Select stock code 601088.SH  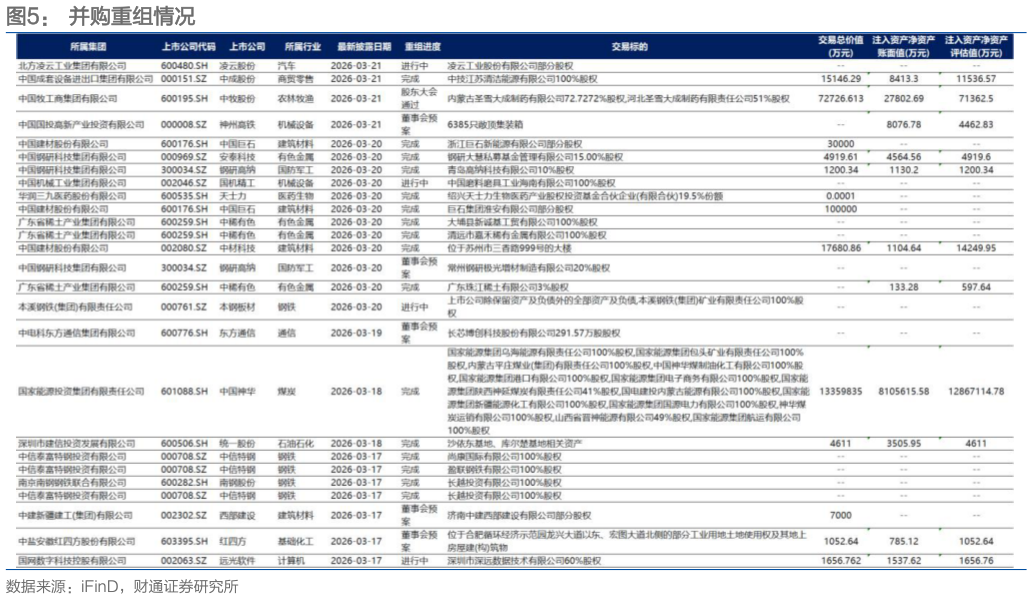(x=184, y=392)
